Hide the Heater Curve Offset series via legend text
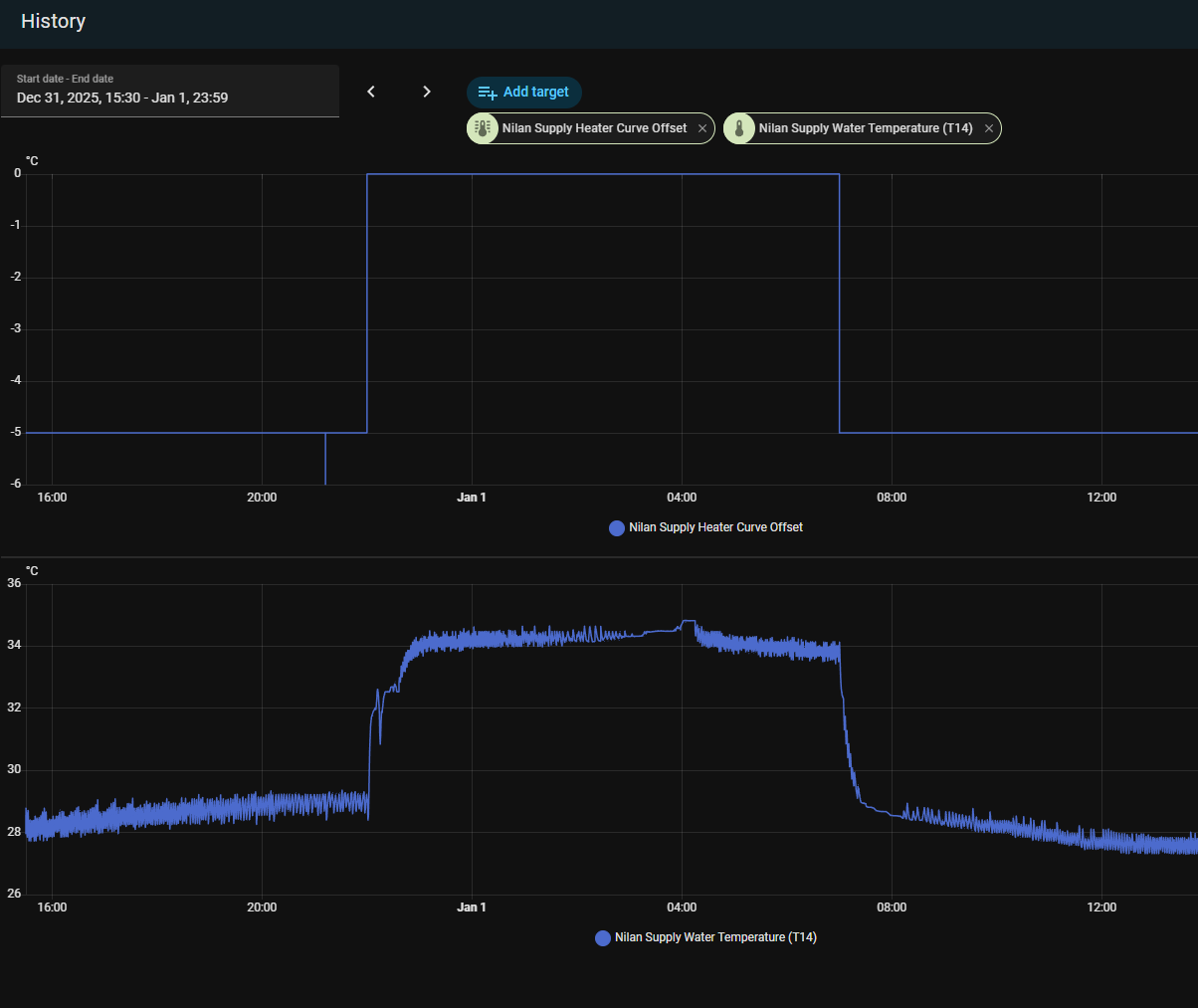1198x1008 pixels. point(715,527)
